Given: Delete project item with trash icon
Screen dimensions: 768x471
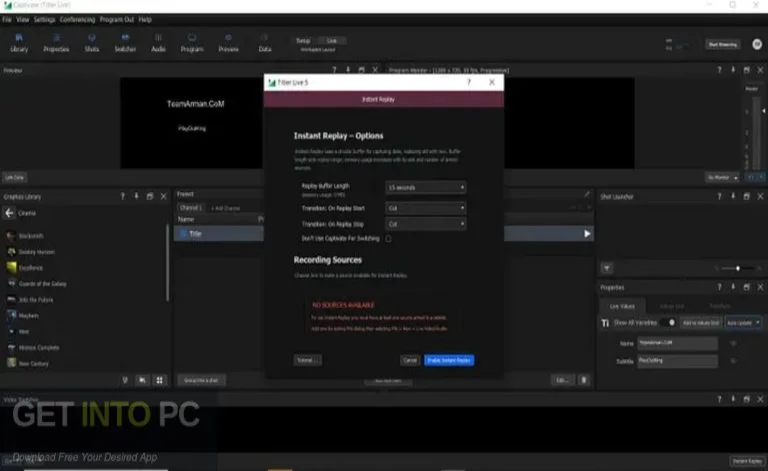Looking at the screenshot, I should (x=584, y=380).
